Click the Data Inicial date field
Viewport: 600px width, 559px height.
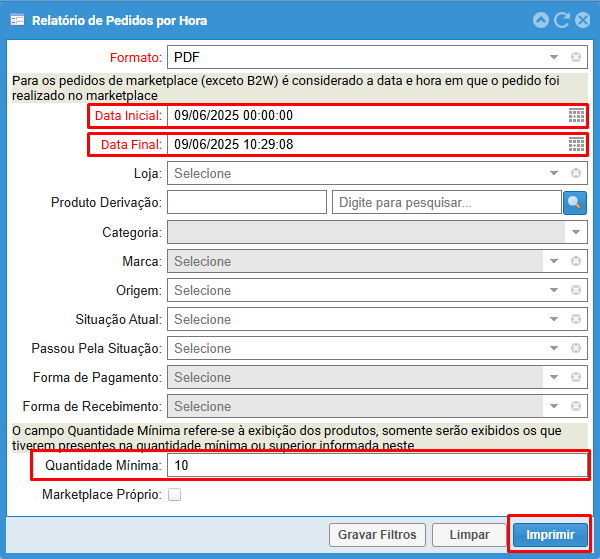367,116
